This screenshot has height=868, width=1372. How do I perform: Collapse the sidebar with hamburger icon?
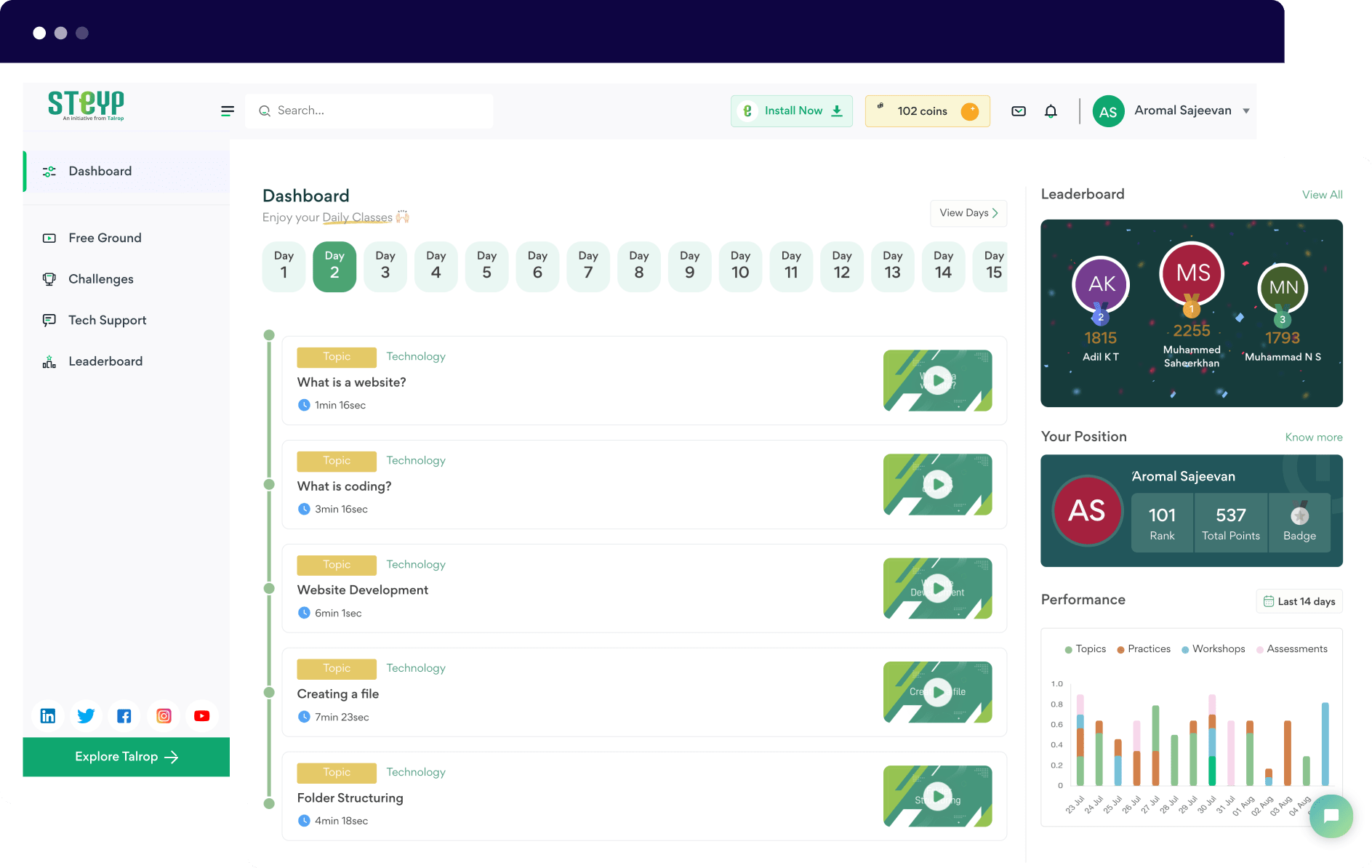click(228, 110)
